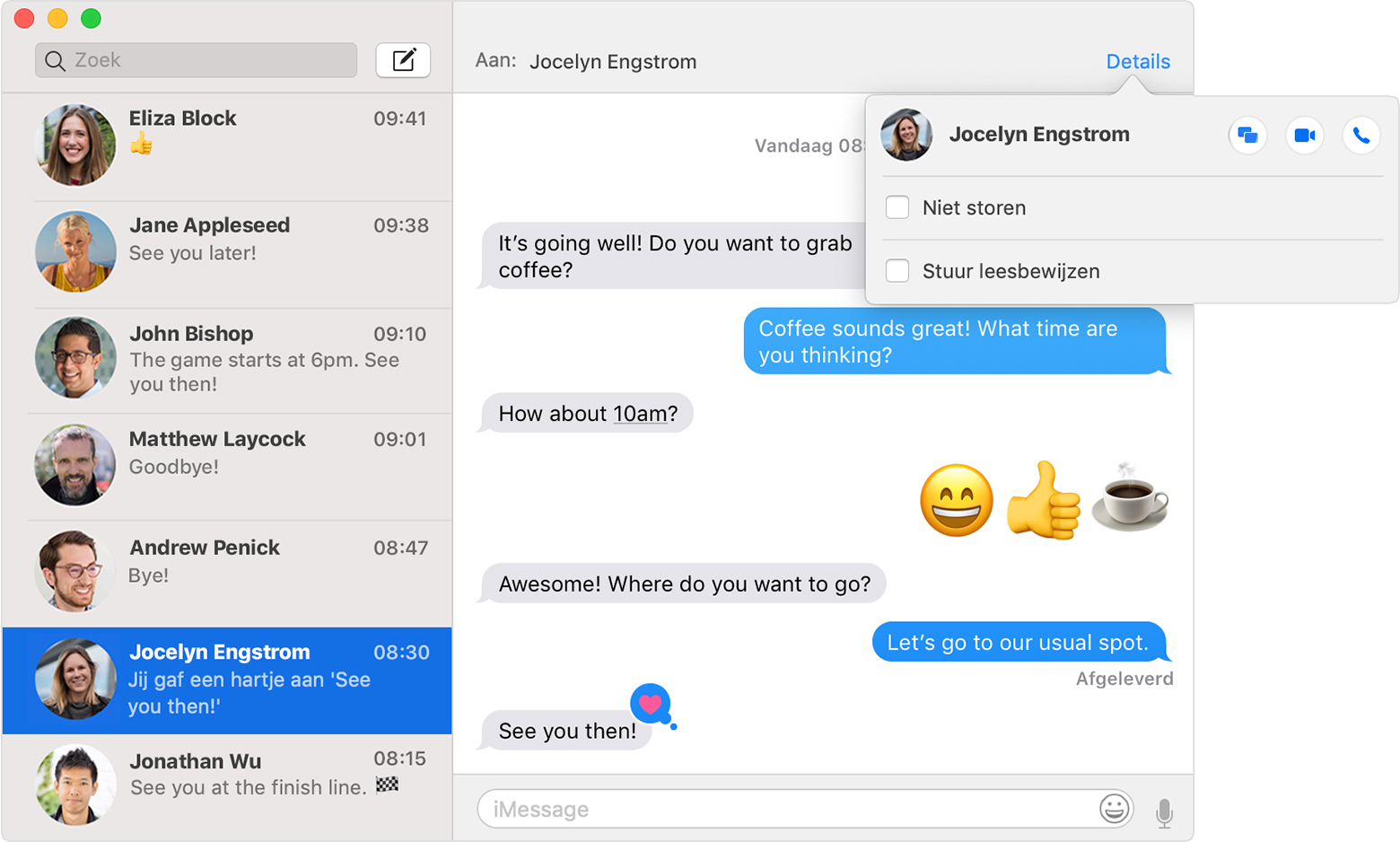1400x842 pixels.
Task: Open the emoji picker
Action: click(x=1115, y=809)
